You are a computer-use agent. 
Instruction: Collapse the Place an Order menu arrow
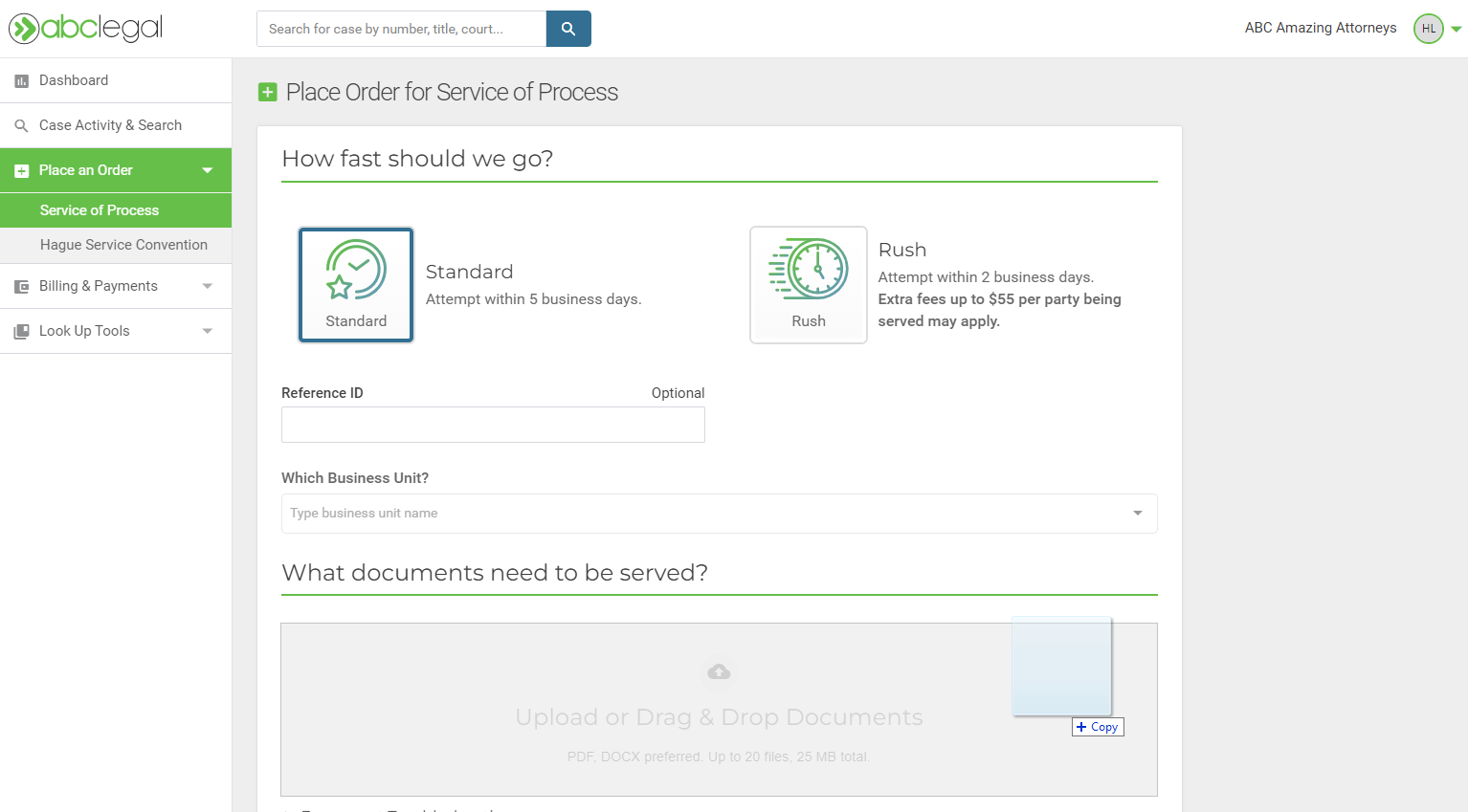click(208, 170)
